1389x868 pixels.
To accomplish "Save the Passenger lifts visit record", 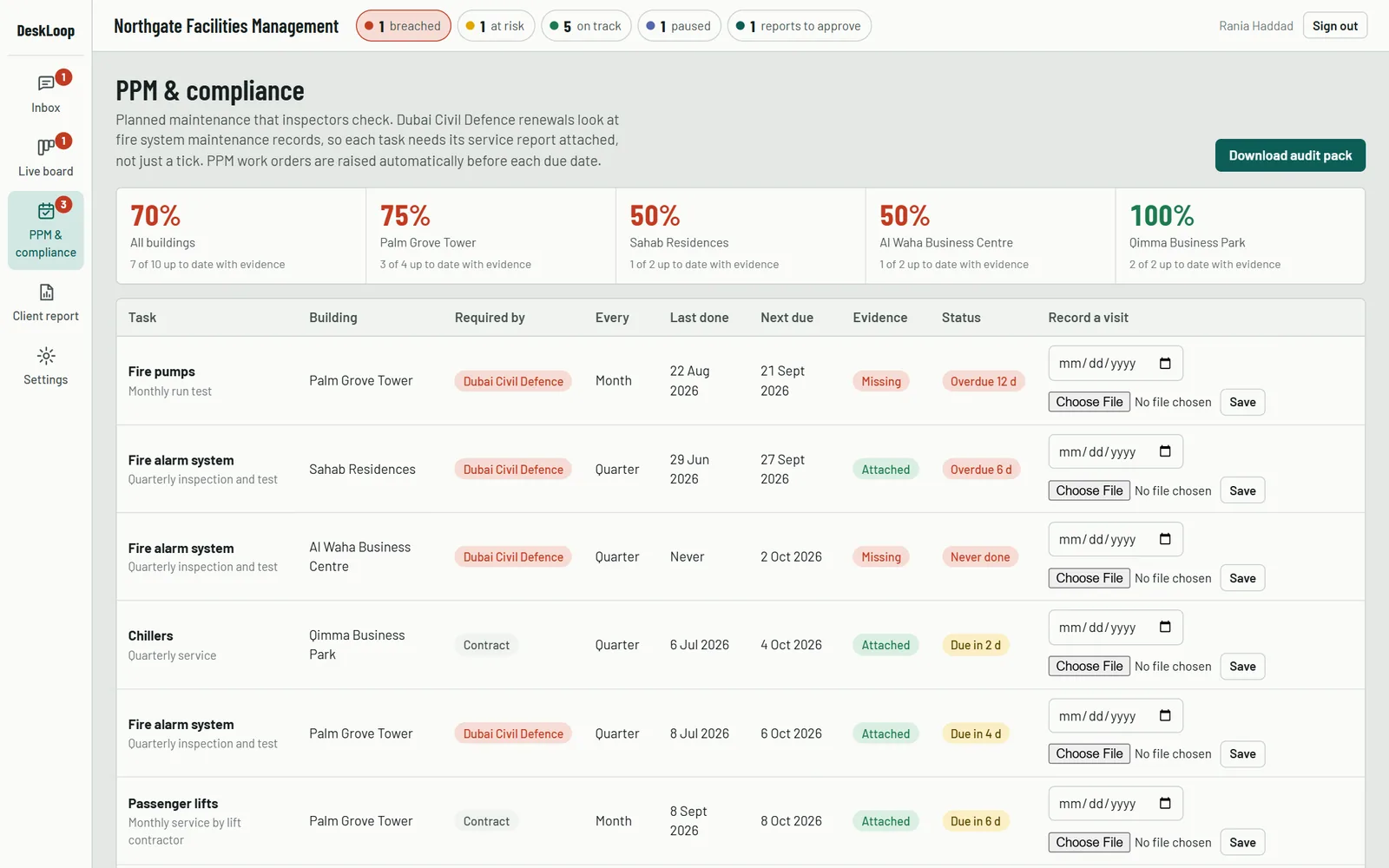I will point(1242,842).
